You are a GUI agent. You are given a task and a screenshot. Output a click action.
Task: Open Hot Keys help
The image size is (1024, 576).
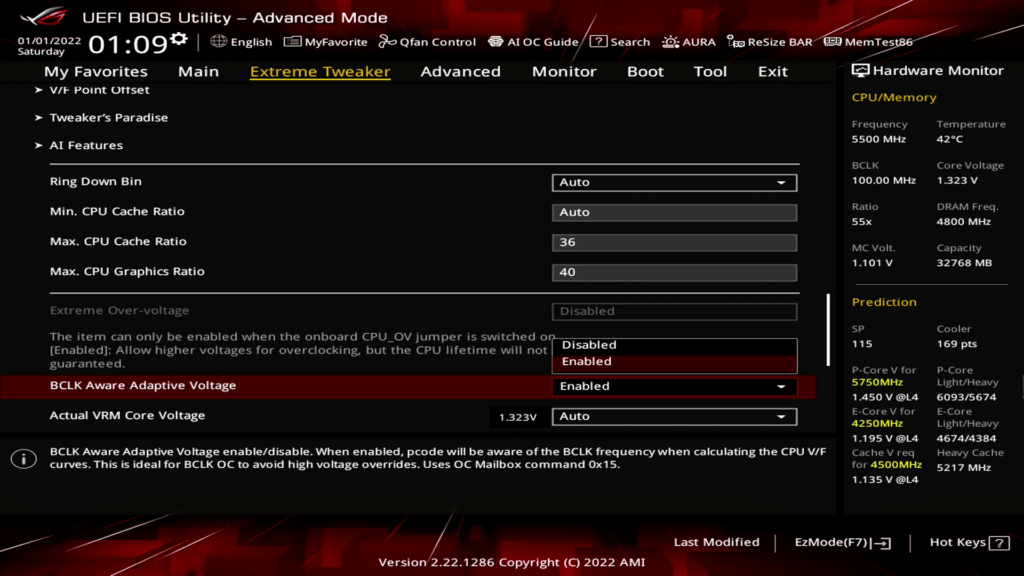click(969, 543)
